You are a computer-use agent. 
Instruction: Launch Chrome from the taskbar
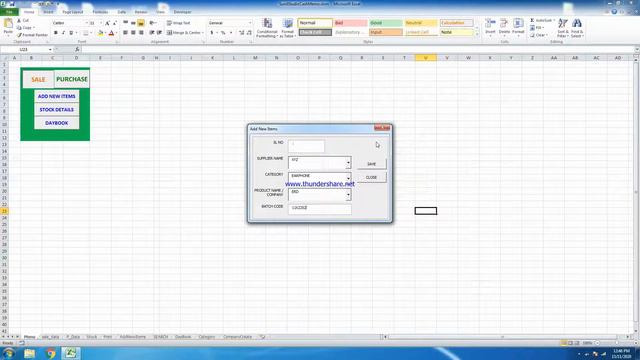pyautogui.click(x=51, y=353)
